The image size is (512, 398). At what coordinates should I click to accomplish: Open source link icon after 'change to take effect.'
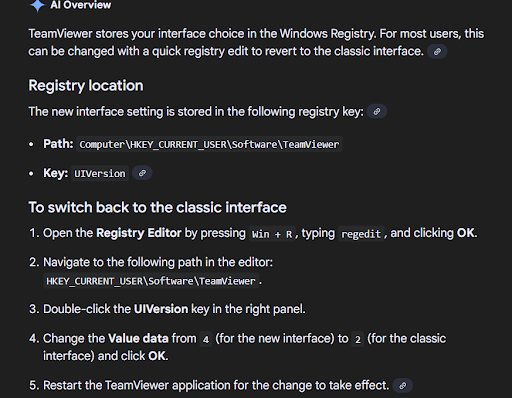402,386
